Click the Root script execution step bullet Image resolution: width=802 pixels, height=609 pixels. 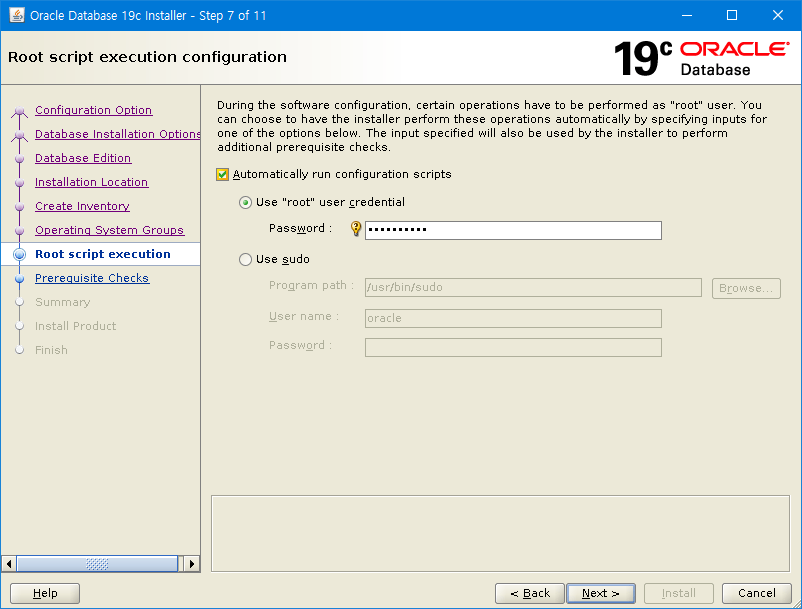point(19,255)
